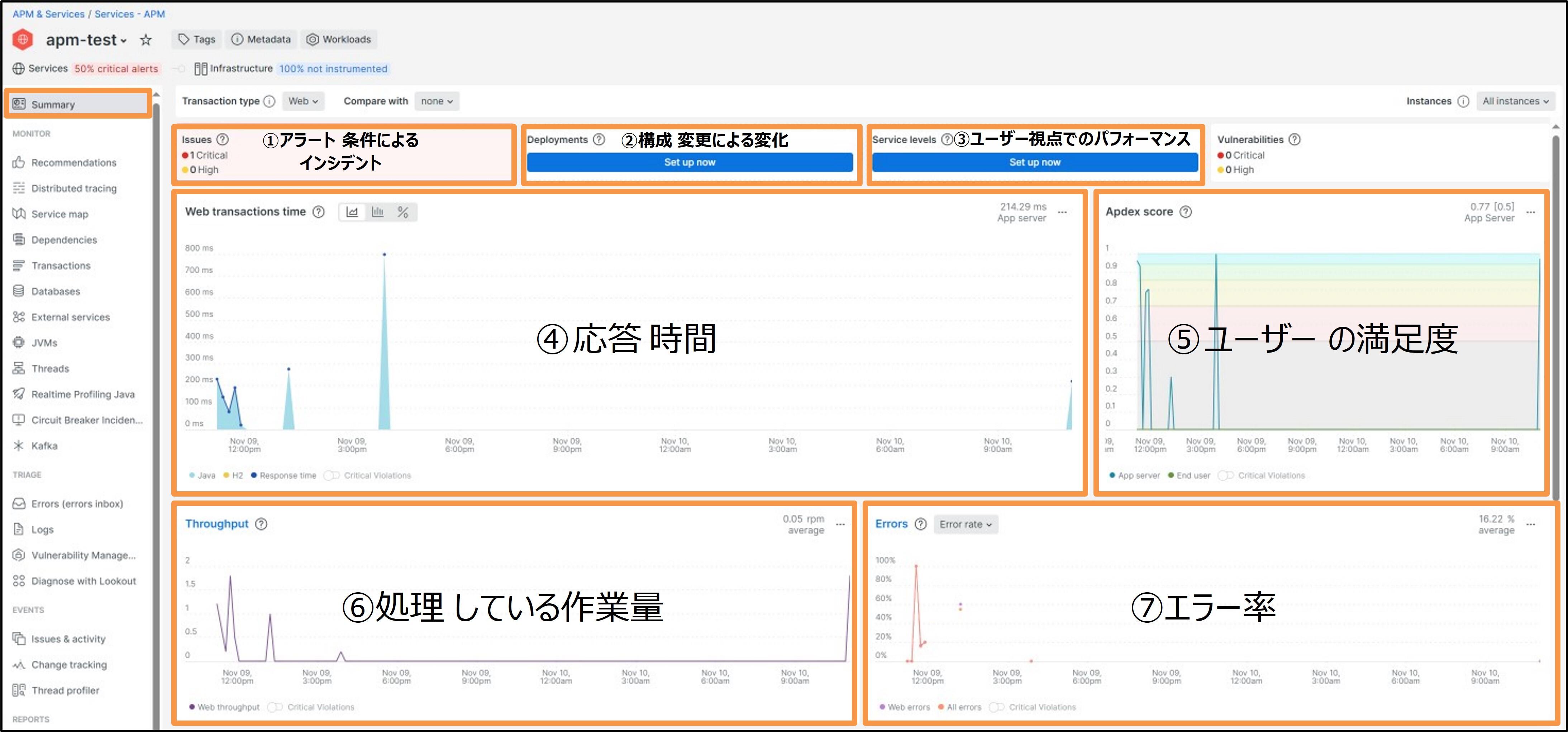1568x732 pixels.
Task: Toggle the End user legend in Apdex
Action: pos(1189,475)
